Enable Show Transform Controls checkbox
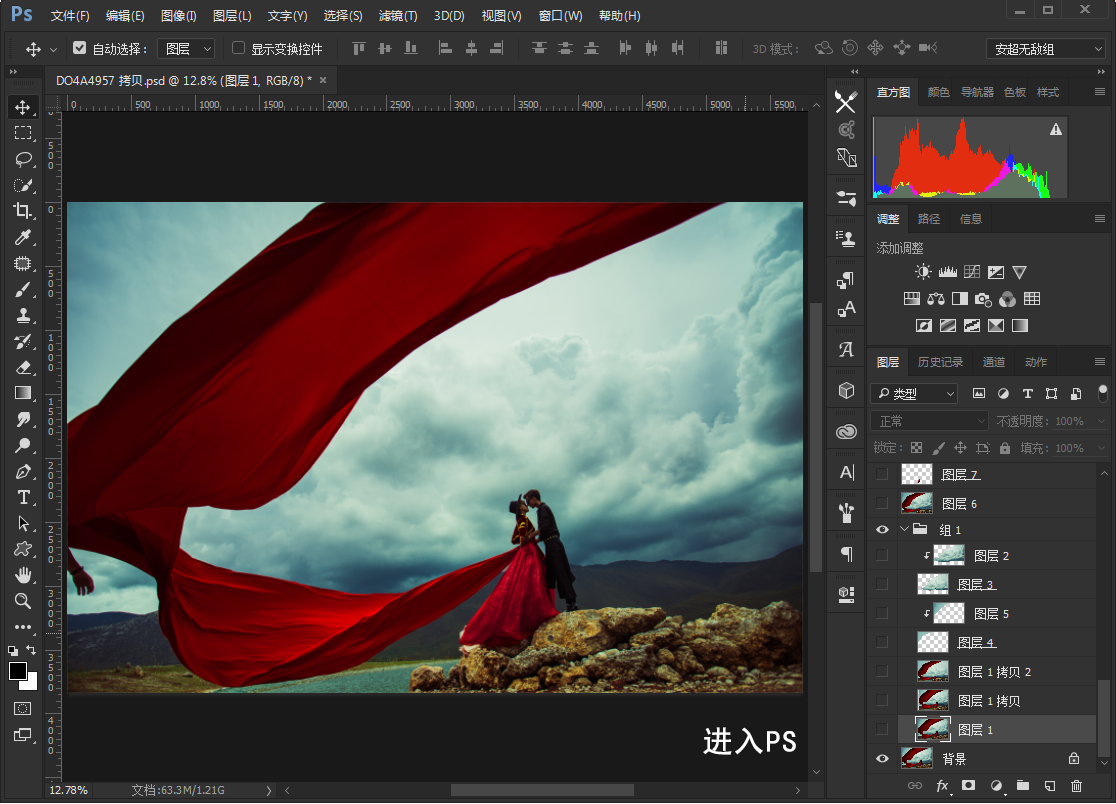 (238, 48)
